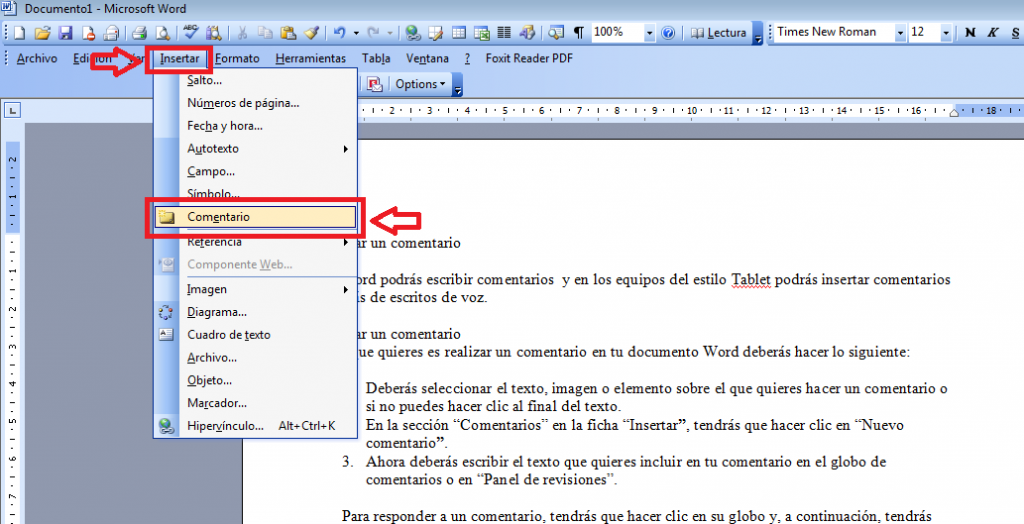The height and width of the screenshot is (524, 1024).
Task: Insert an Excel worksheet icon
Action: click(x=482, y=32)
